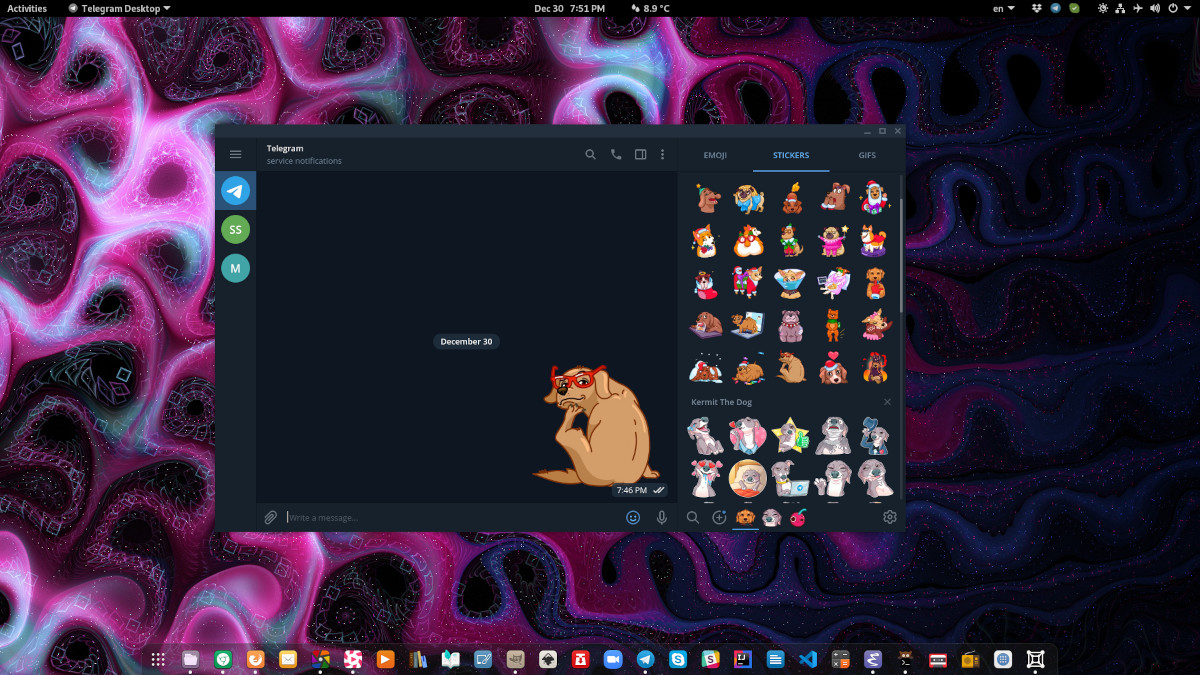
Task: Send the gray bulldog sticker
Action: pos(790,325)
